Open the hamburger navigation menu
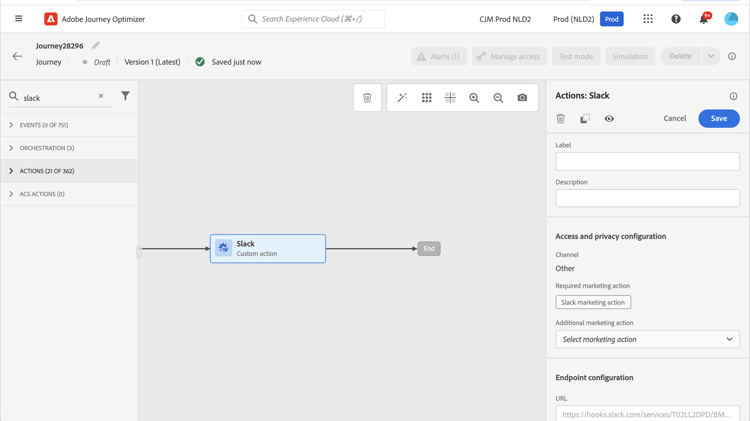 tap(19, 19)
